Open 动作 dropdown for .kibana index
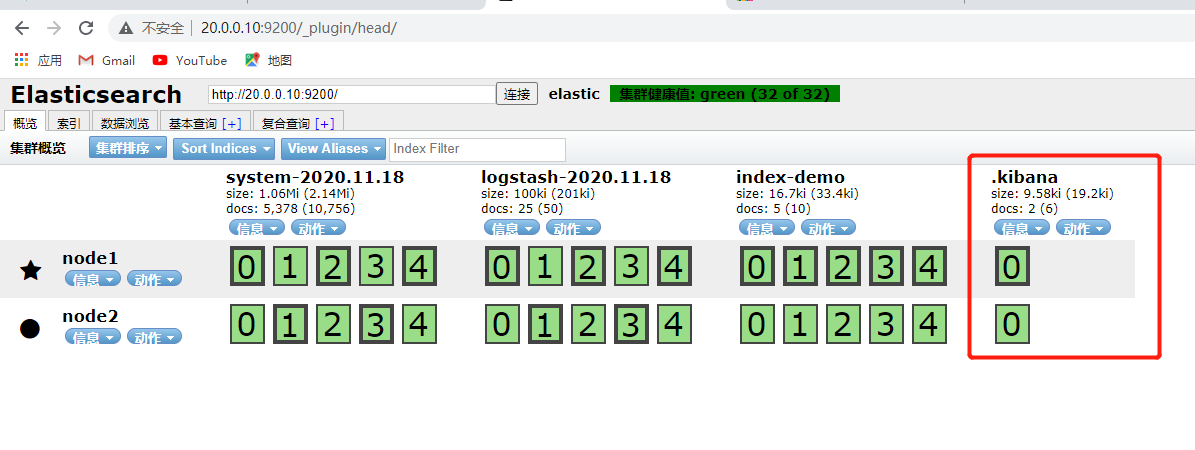This screenshot has width=1195, height=450. point(1083,227)
